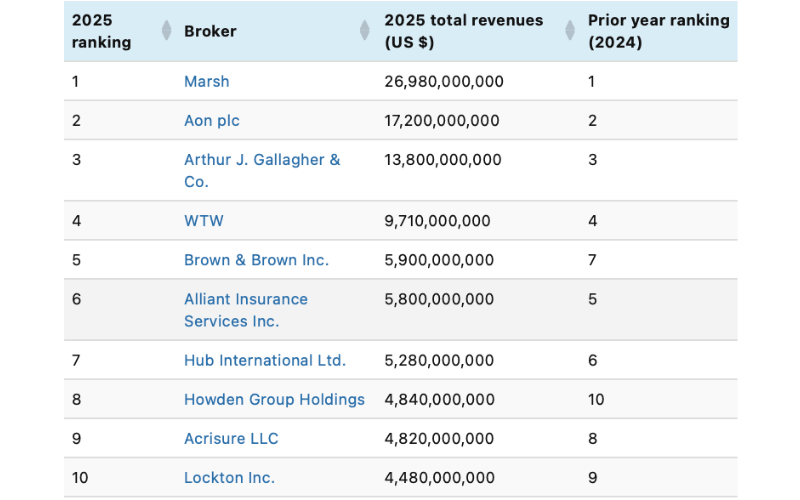Select revenue value 17,200,000,000

(x=442, y=121)
